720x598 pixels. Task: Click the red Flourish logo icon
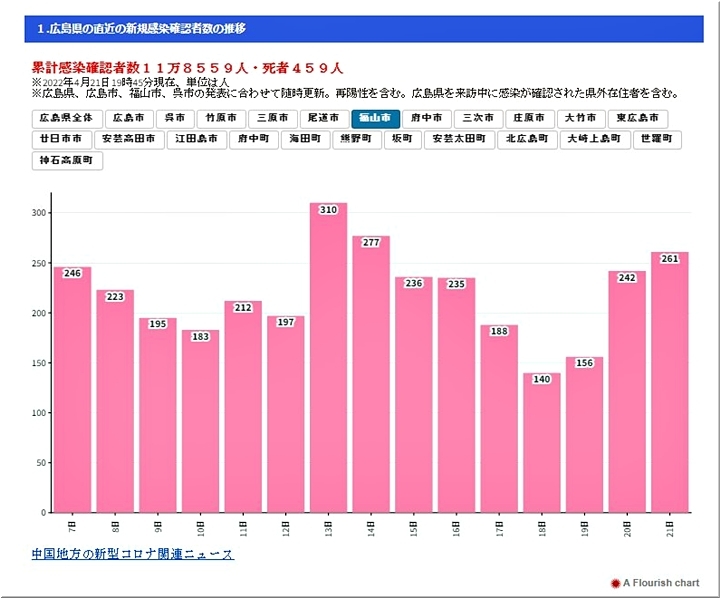coord(615,582)
